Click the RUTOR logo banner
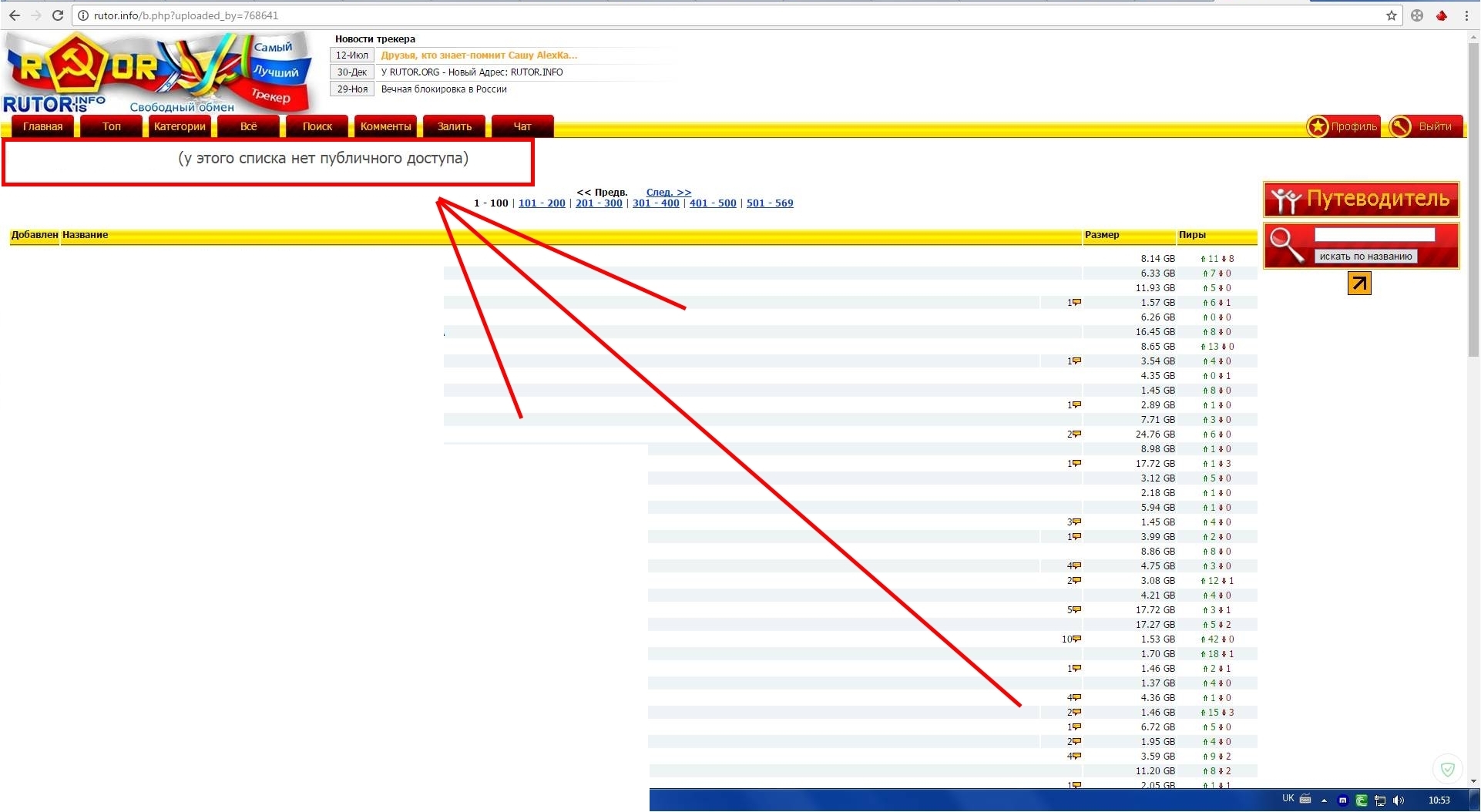The width and height of the screenshot is (1481, 812). (x=158, y=72)
